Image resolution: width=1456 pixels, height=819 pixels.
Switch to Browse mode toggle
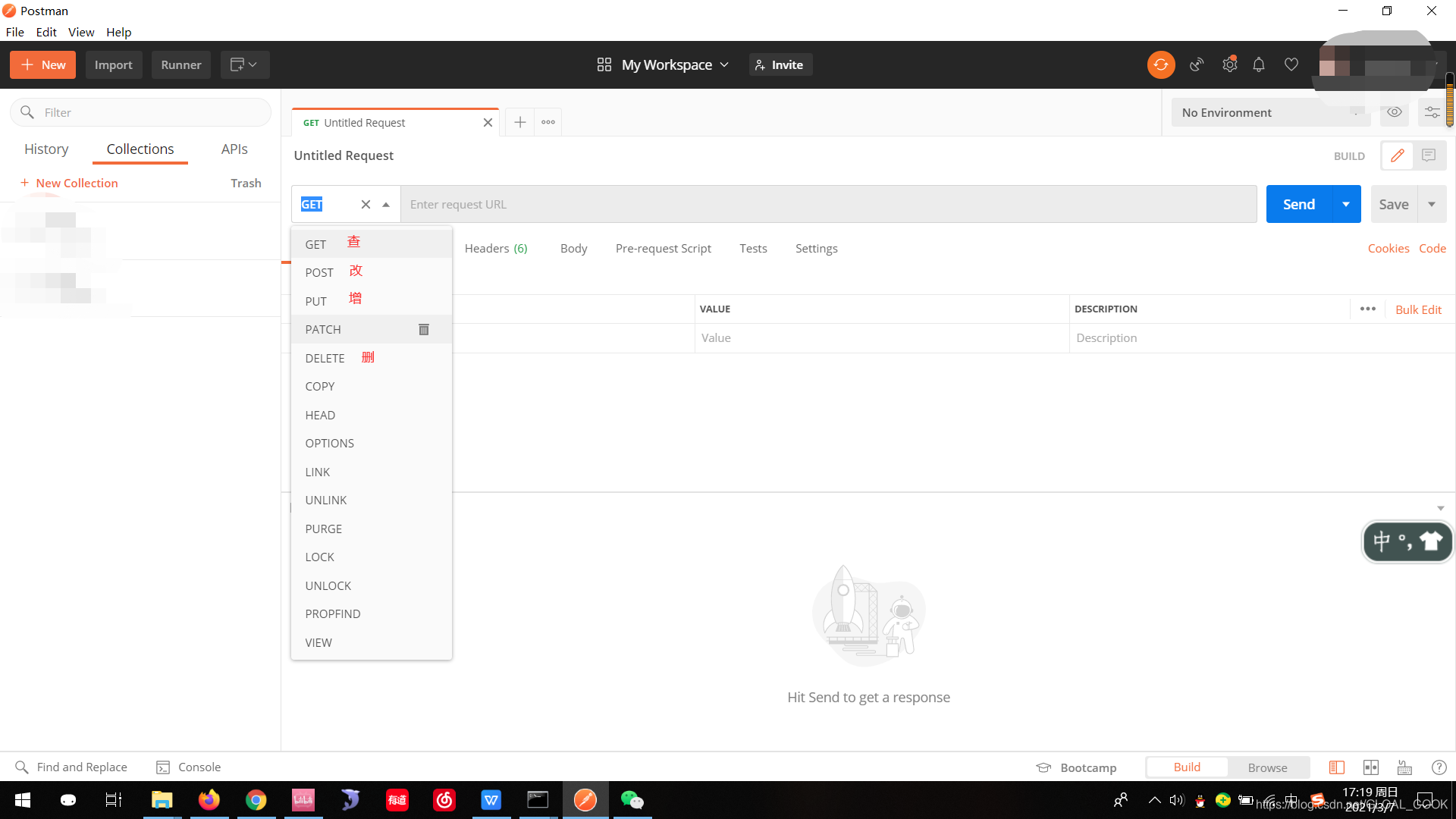point(1267,767)
